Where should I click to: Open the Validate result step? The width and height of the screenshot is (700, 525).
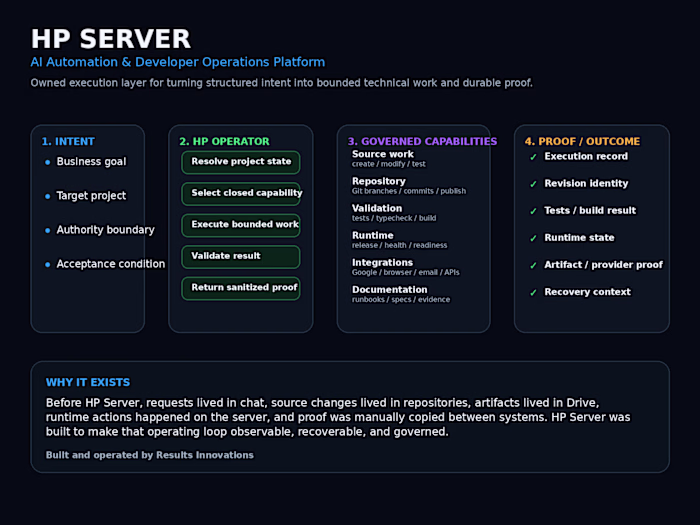[x=241, y=257]
